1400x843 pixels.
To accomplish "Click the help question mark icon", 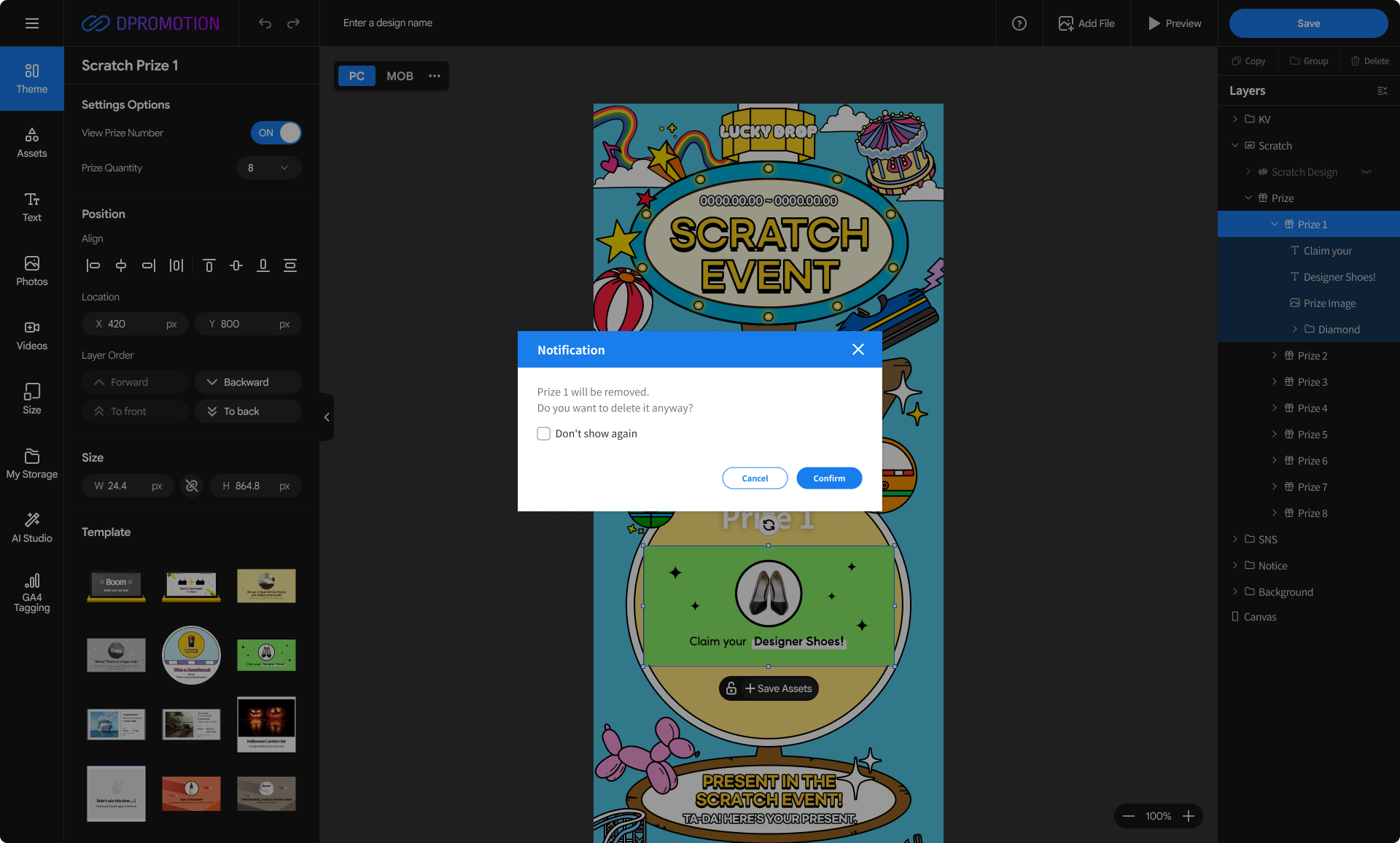I will click(1019, 23).
